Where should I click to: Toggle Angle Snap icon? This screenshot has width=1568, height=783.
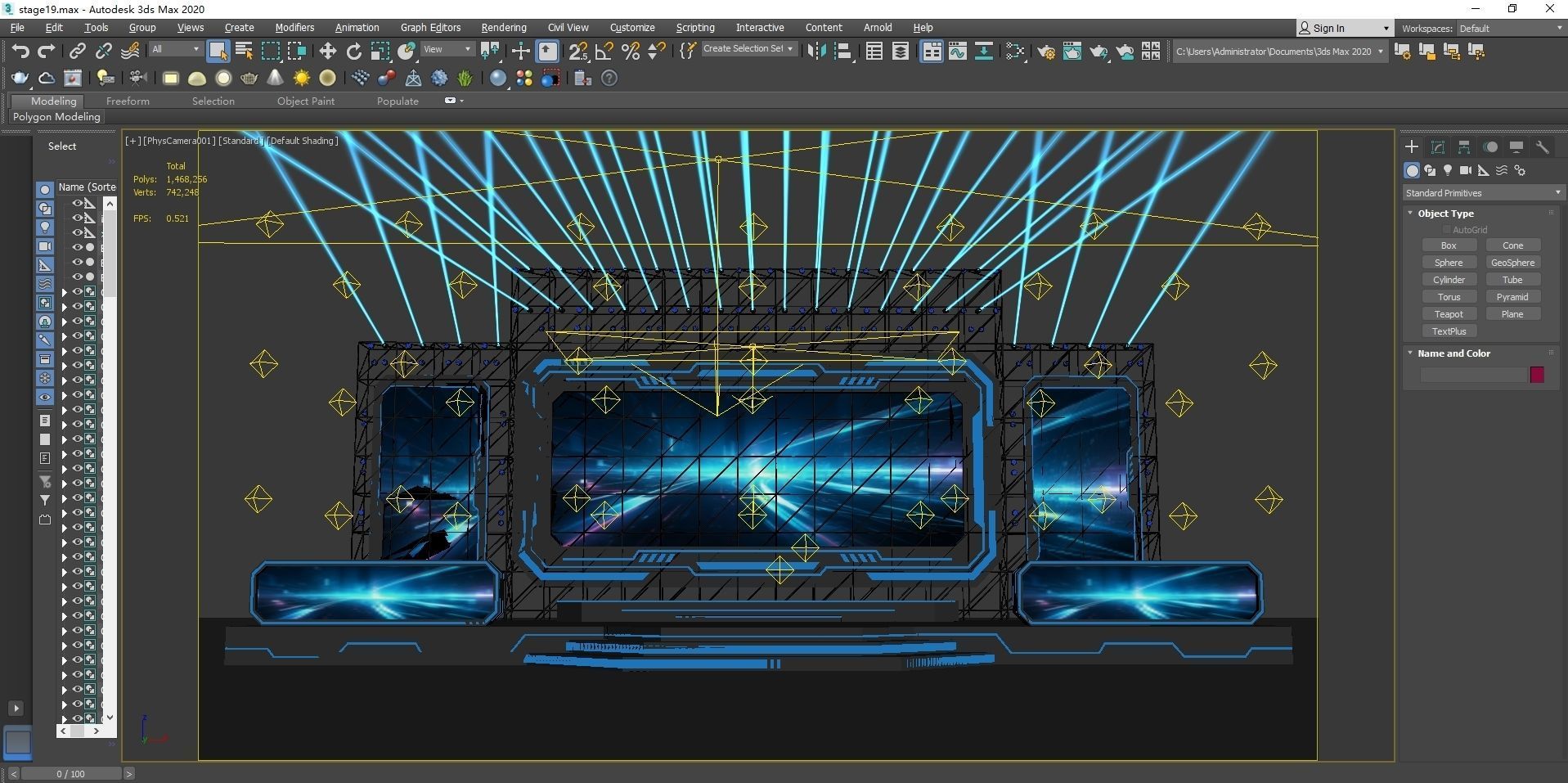(604, 52)
